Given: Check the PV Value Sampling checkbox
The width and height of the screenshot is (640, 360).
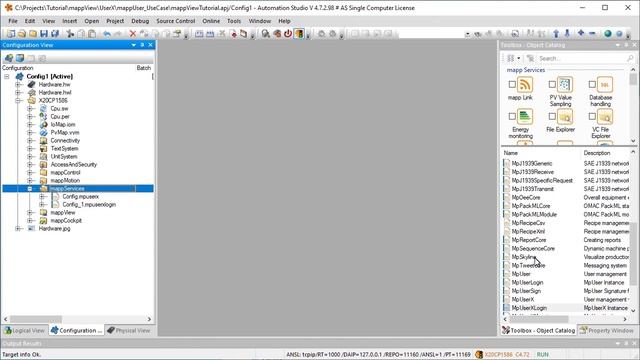Looking at the screenshot, I should [x=552, y=84].
